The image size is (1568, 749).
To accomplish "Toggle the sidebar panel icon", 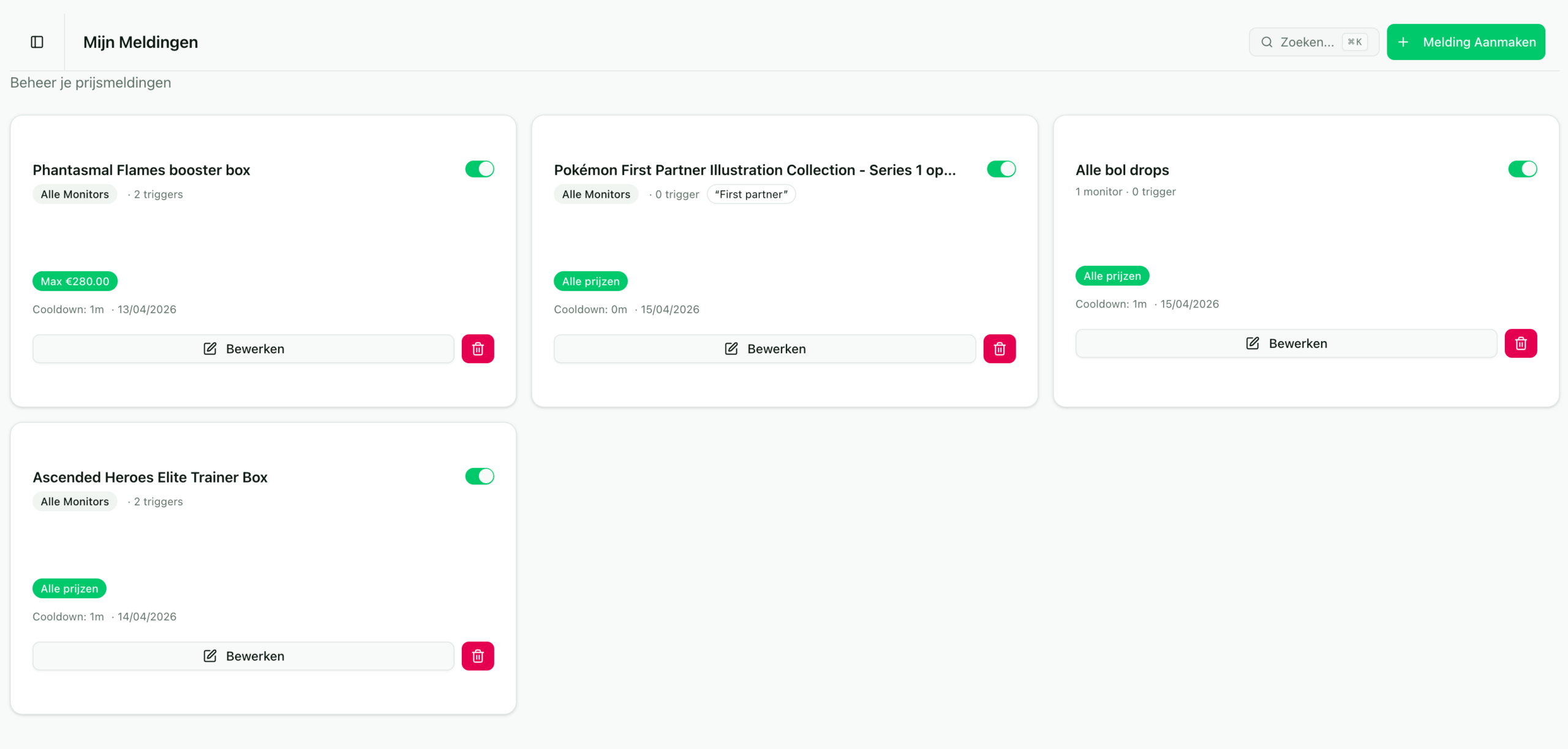I will pos(37,42).
